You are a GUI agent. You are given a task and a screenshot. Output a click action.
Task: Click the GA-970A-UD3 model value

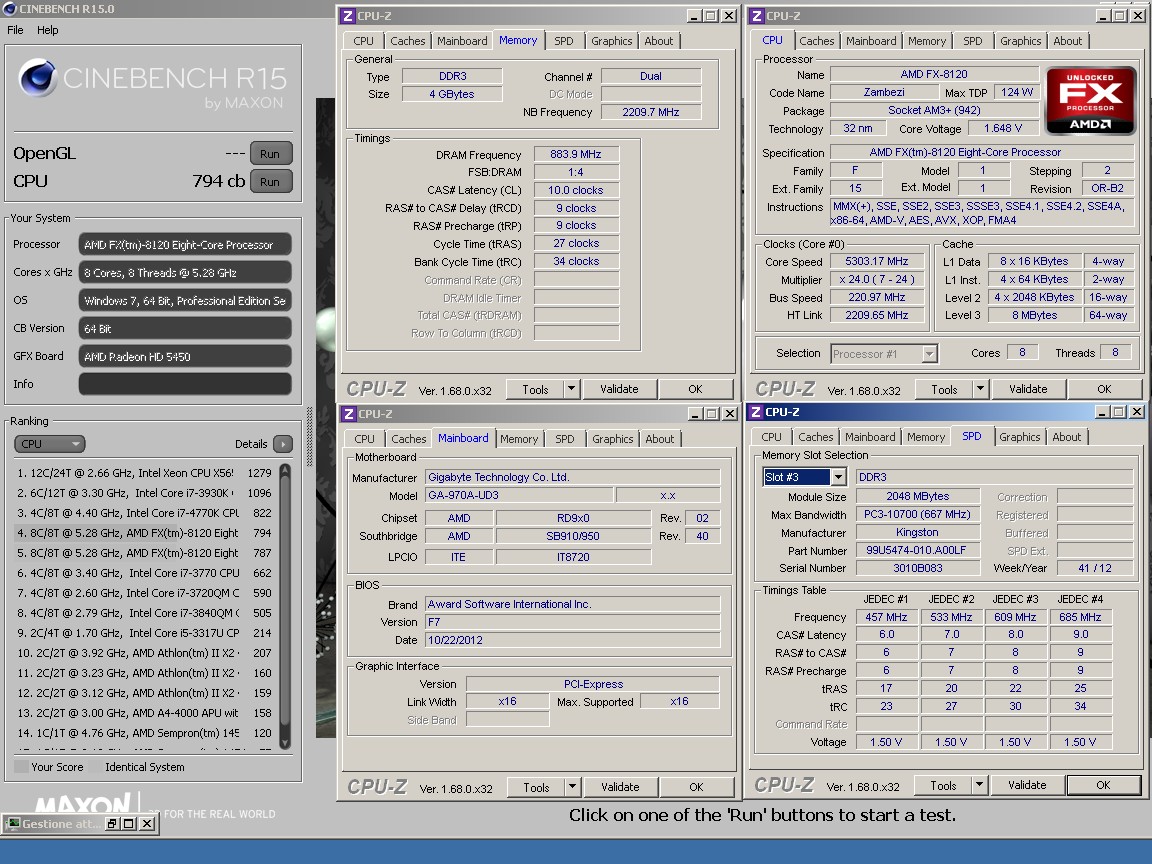pos(519,495)
